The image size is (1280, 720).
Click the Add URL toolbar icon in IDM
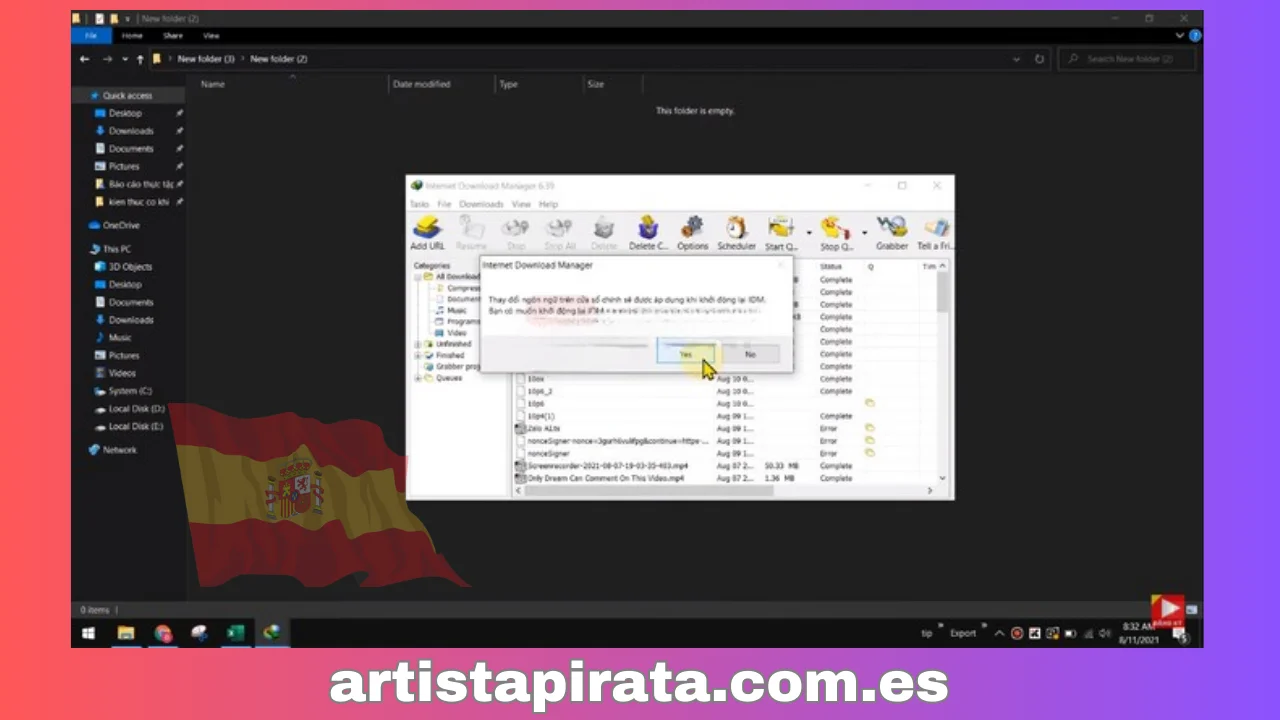point(427,234)
